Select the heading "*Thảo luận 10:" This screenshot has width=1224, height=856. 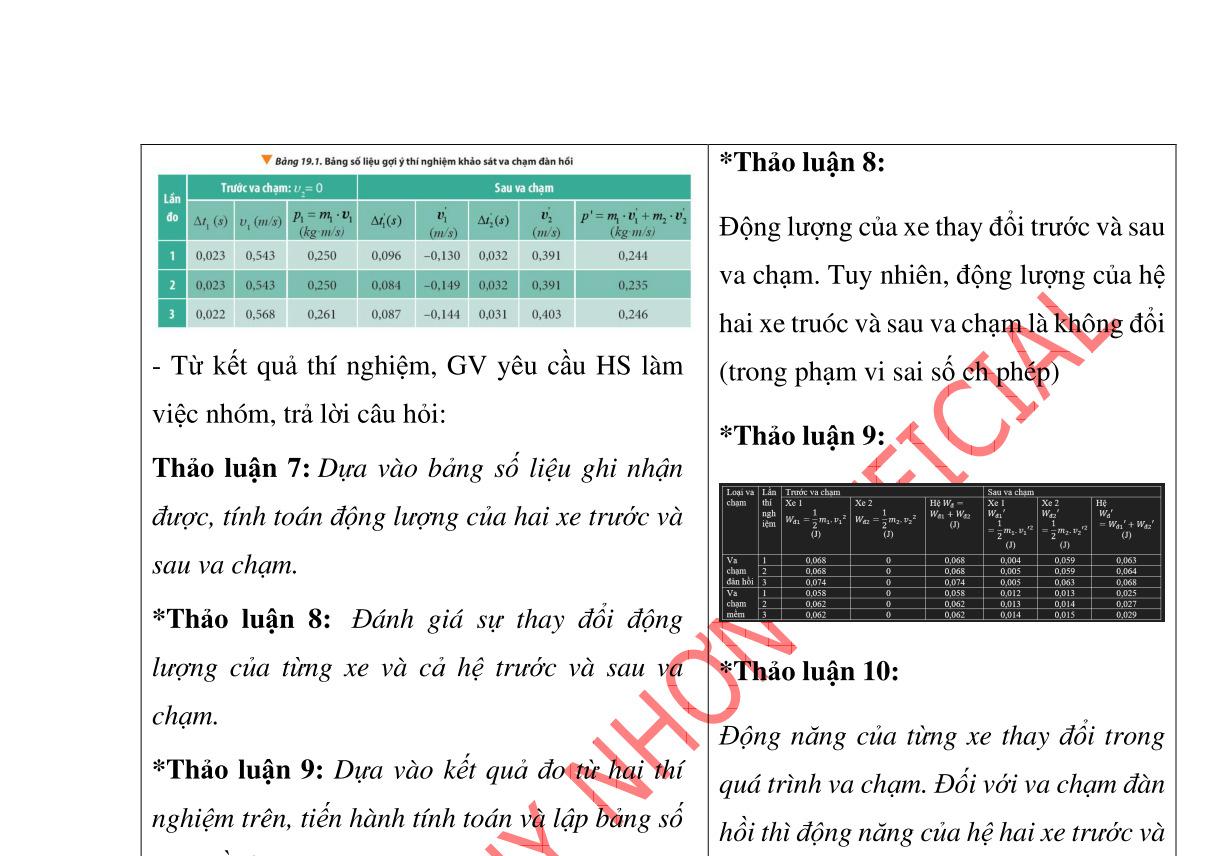click(809, 672)
